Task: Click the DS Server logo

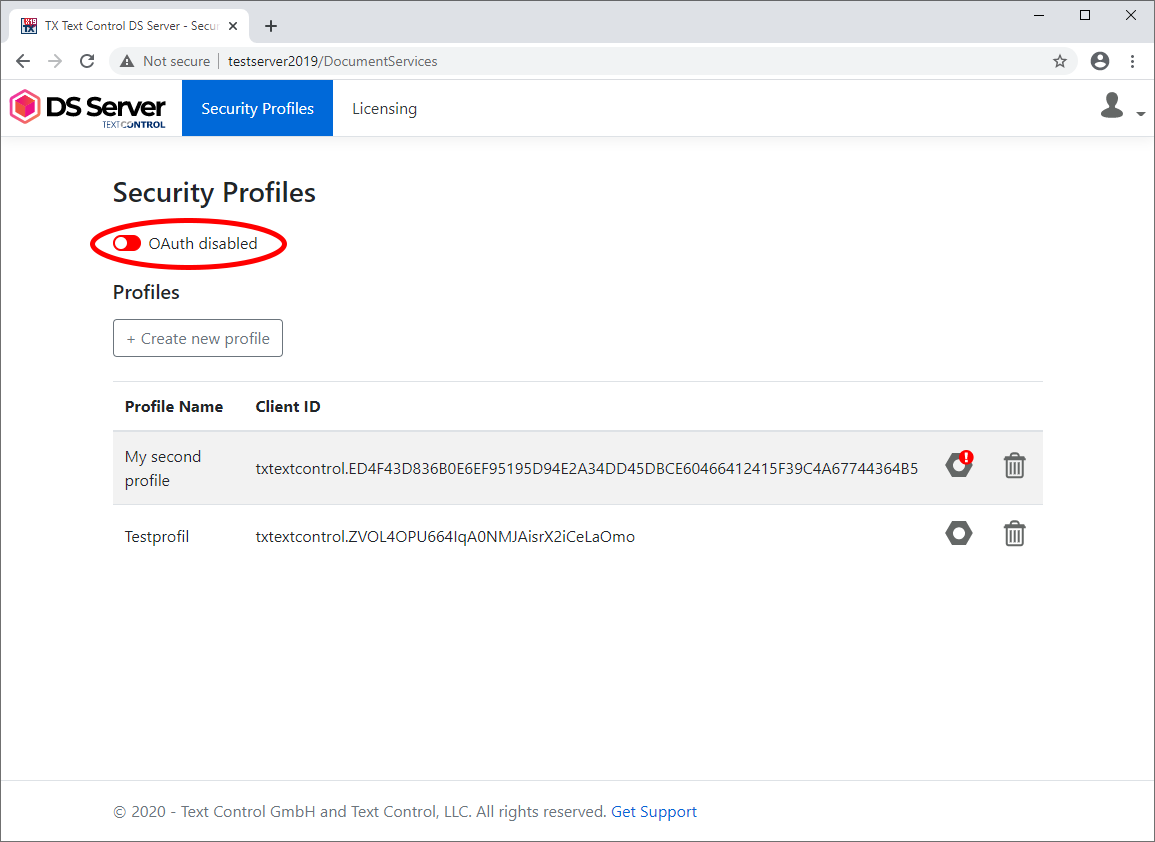Action: click(x=88, y=108)
